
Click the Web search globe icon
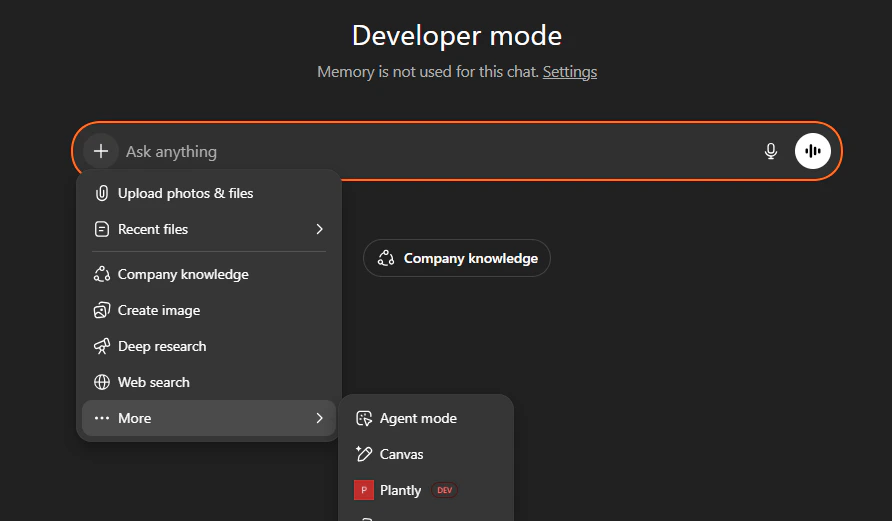point(102,382)
